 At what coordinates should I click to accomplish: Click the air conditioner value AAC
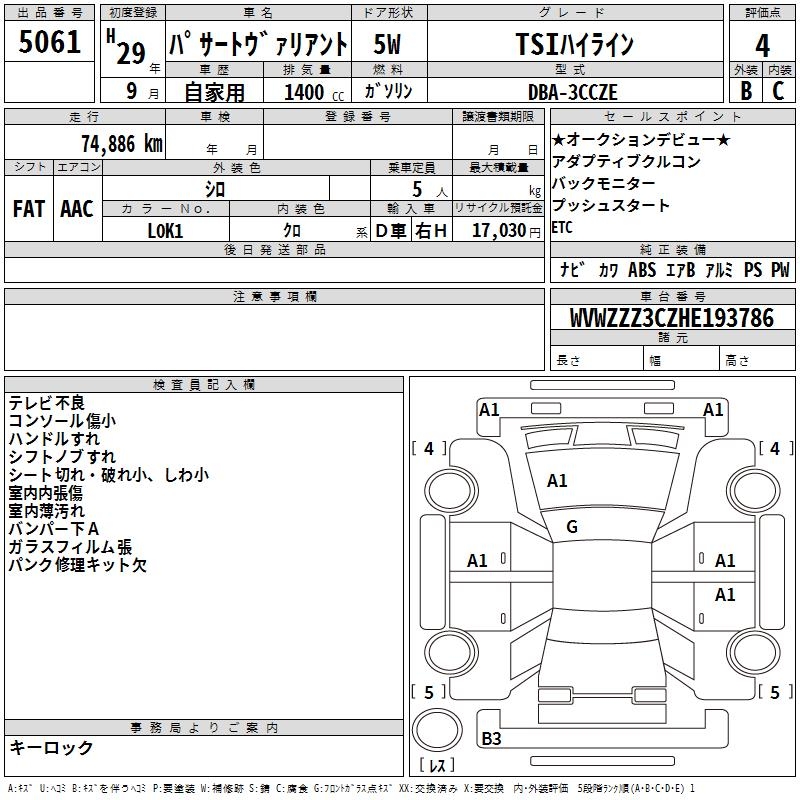pyautogui.click(x=77, y=209)
